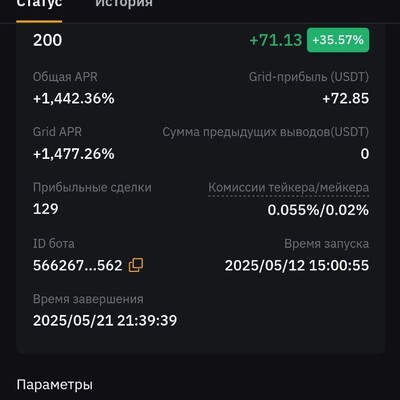
Task: Tap the Grid-прибыль value +72.85
Action: (346, 99)
